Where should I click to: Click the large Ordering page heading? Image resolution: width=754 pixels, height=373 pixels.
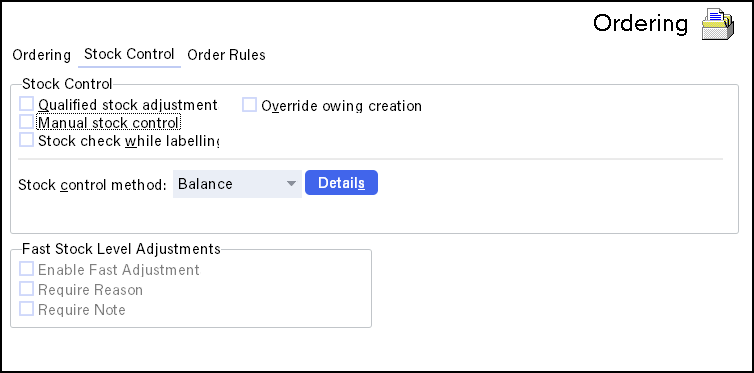point(640,23)
